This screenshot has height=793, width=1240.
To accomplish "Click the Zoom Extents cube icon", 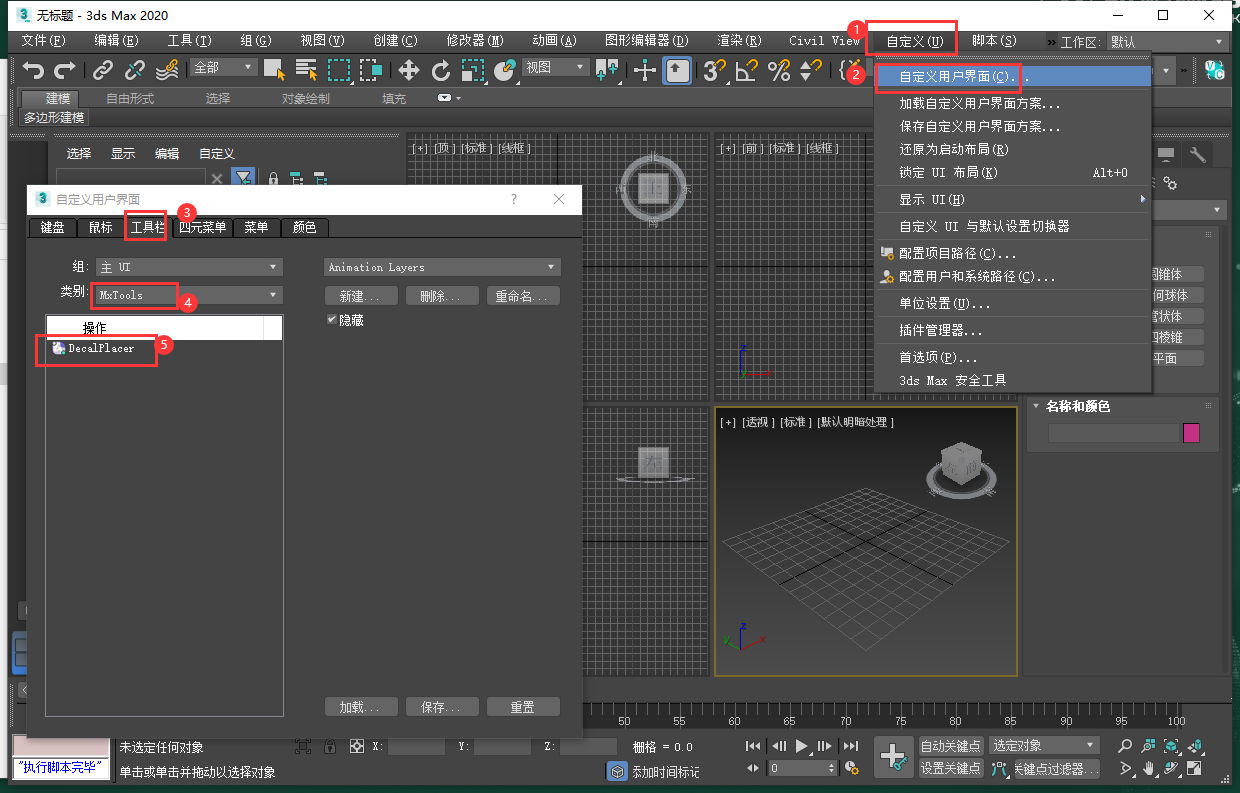I will point(1172,746).
